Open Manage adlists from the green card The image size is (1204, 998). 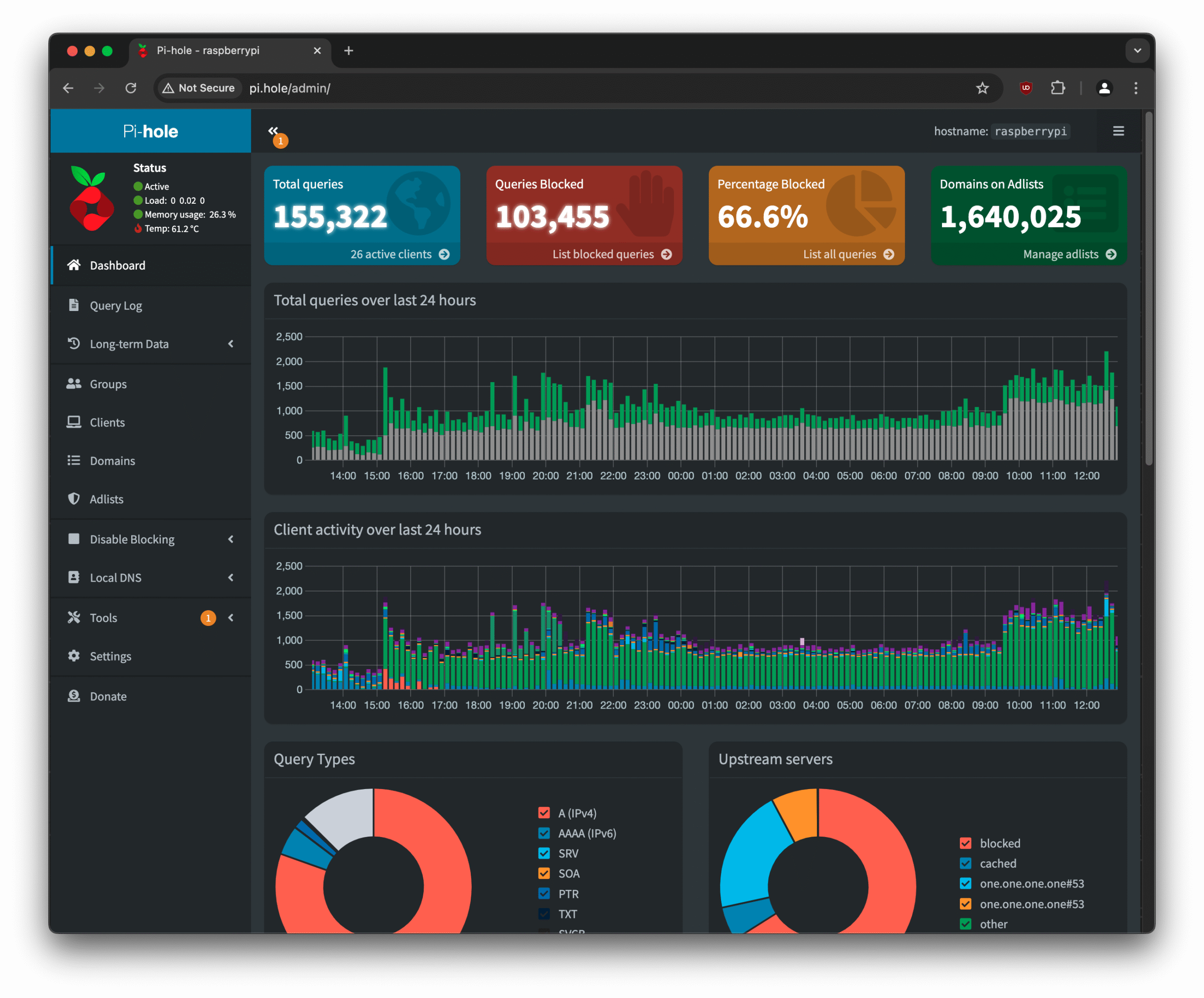click(1061, 254)
